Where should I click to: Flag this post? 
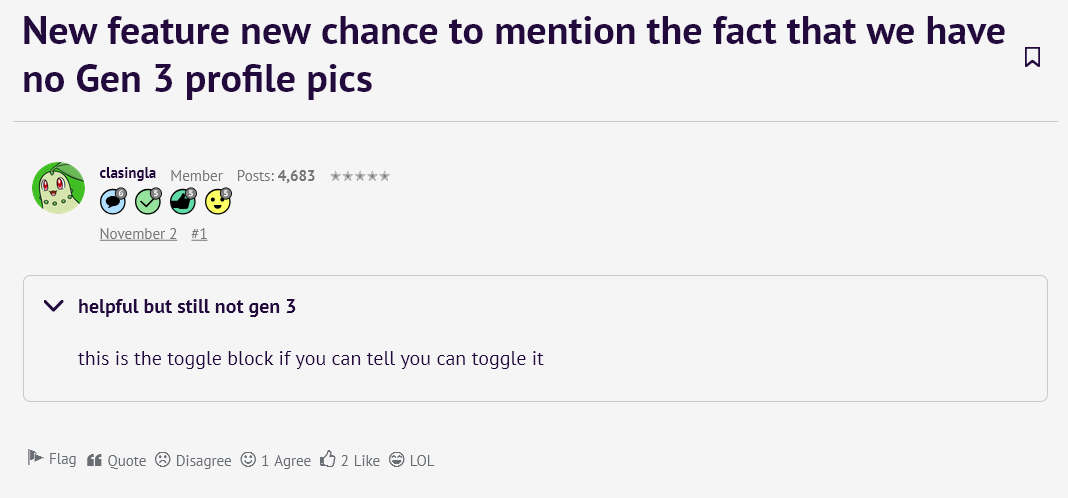pos(52,459)
